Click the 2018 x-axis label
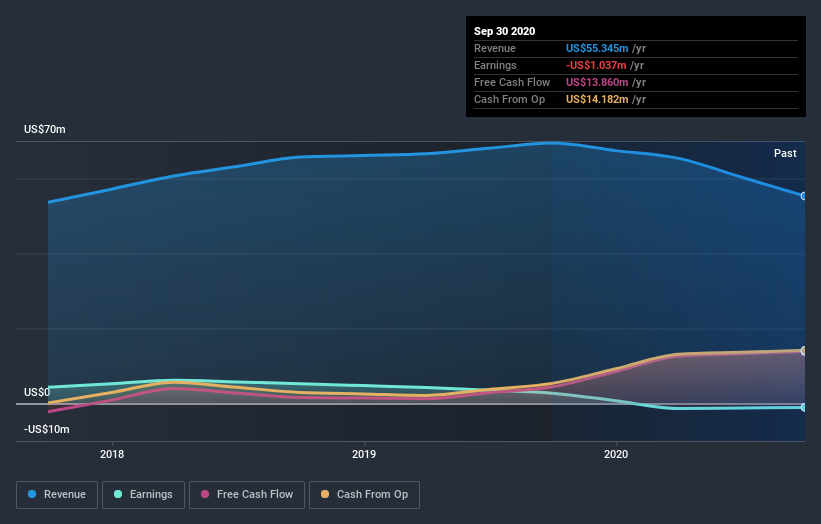Viewport: 821px width, 524px height. (112, 454)
